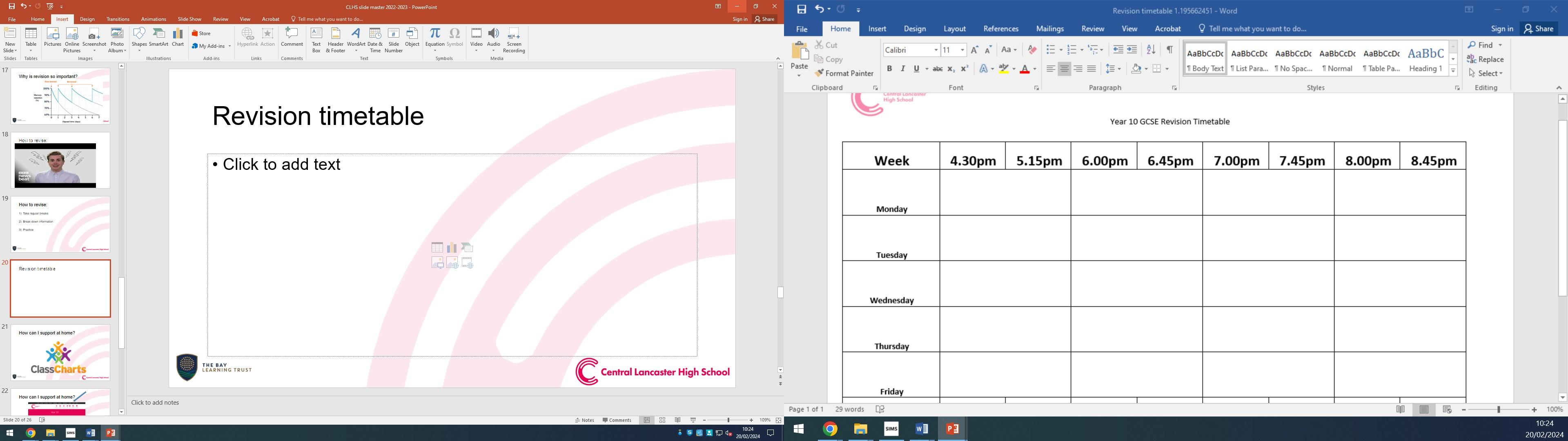The image size is (1568, 441).
Task: Toggle Italic formatting in Word
Action: coord(903,69)
